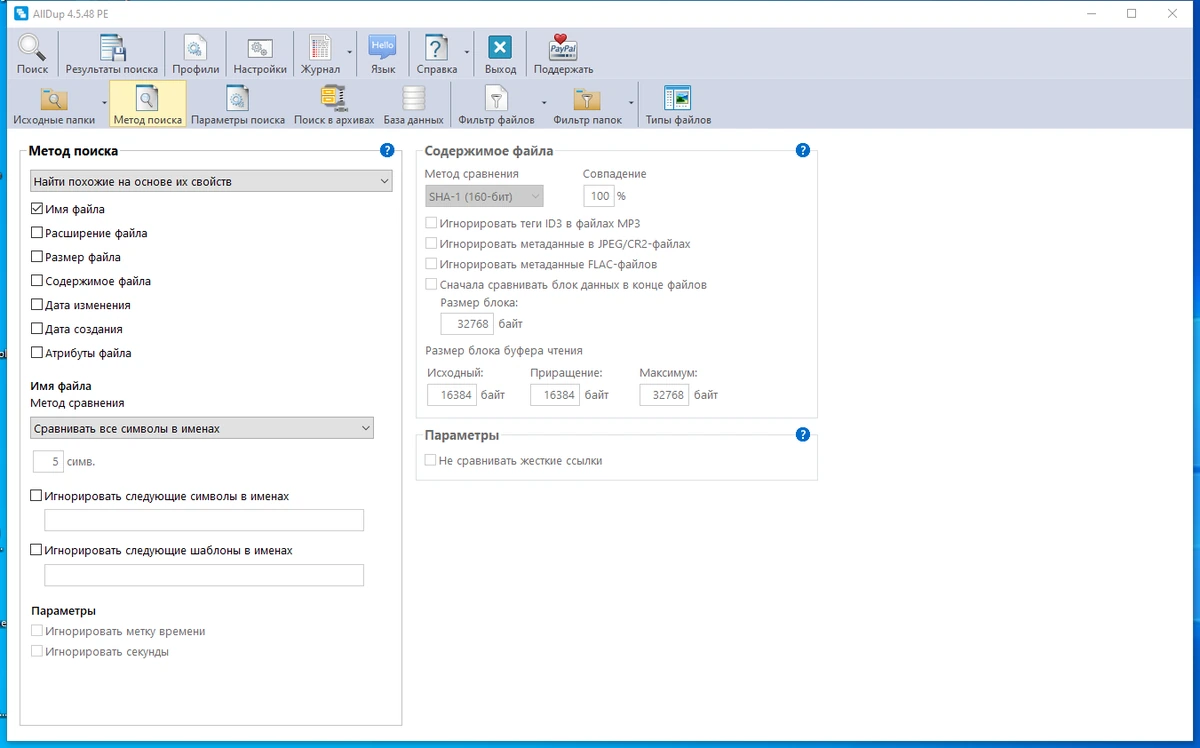
Task: Enable Размер файла checkbox
Action: click(x=37, y=257)
